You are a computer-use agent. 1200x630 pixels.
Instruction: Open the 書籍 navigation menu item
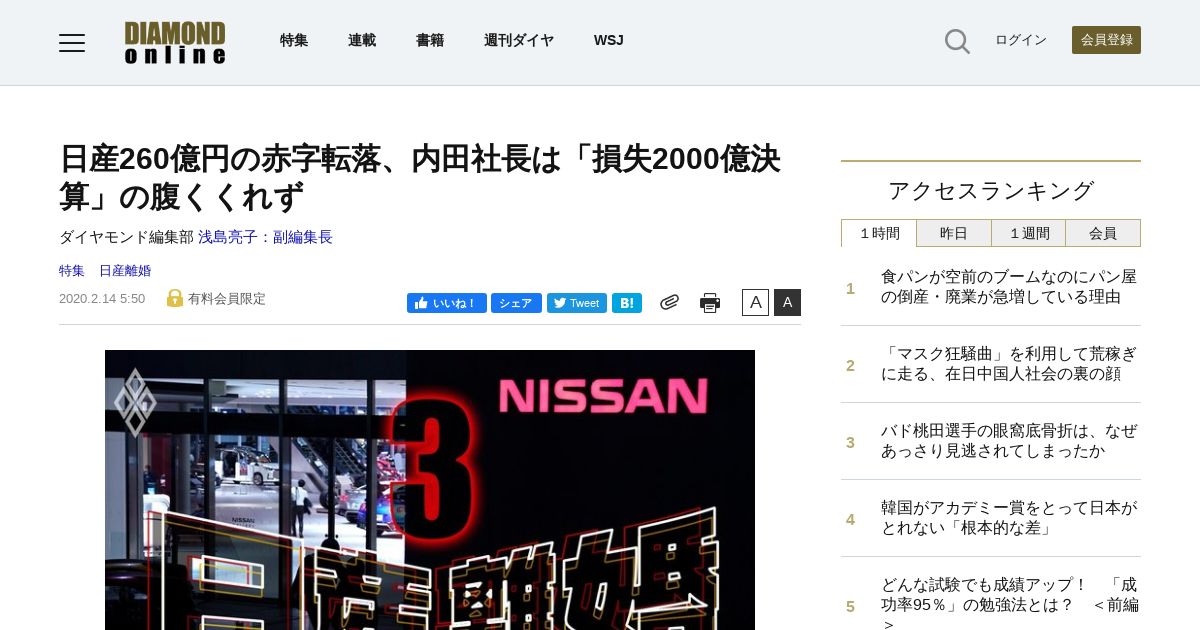click(430, 40)
